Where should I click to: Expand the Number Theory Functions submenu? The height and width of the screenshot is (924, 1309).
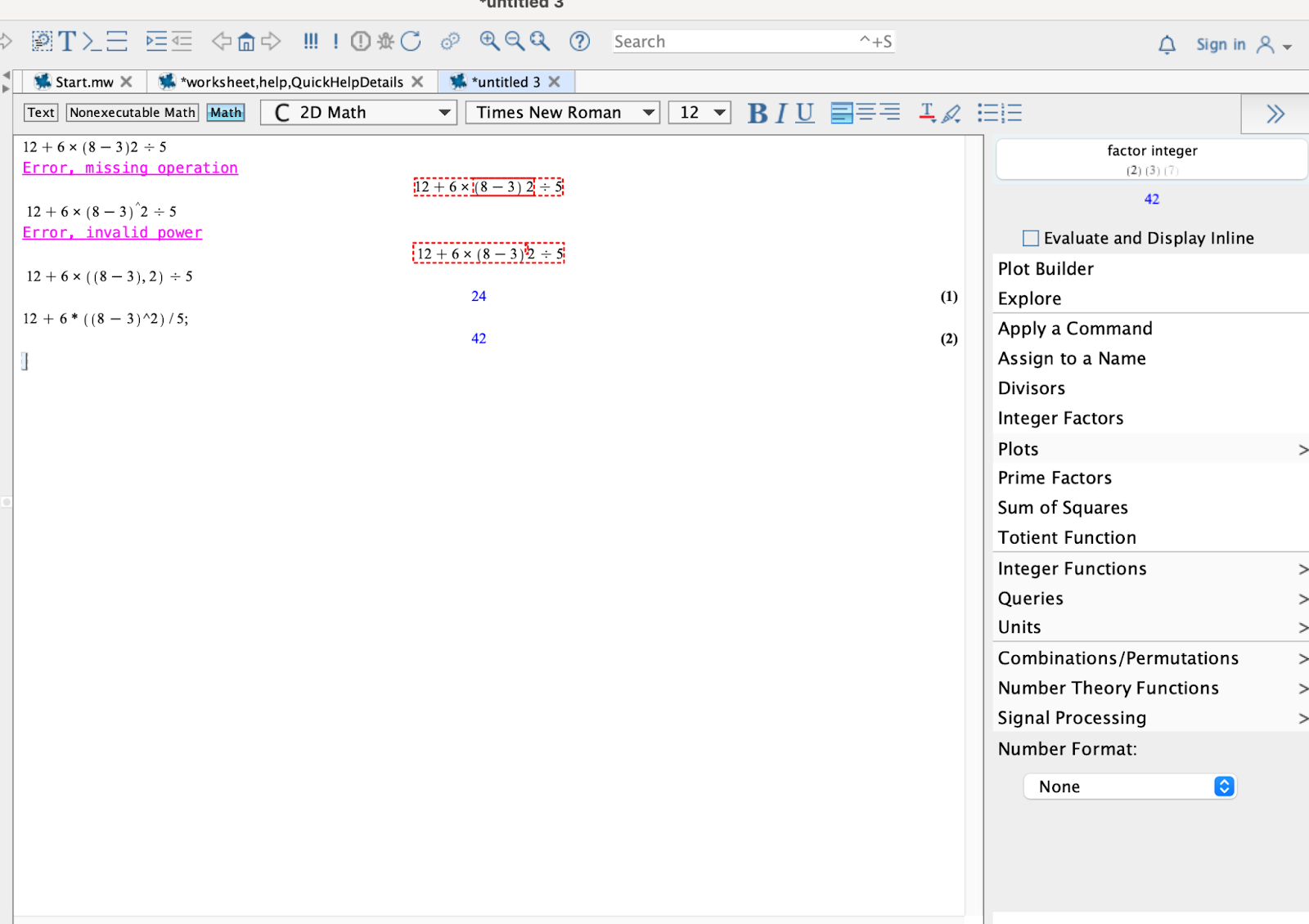tap(1108, 688)
